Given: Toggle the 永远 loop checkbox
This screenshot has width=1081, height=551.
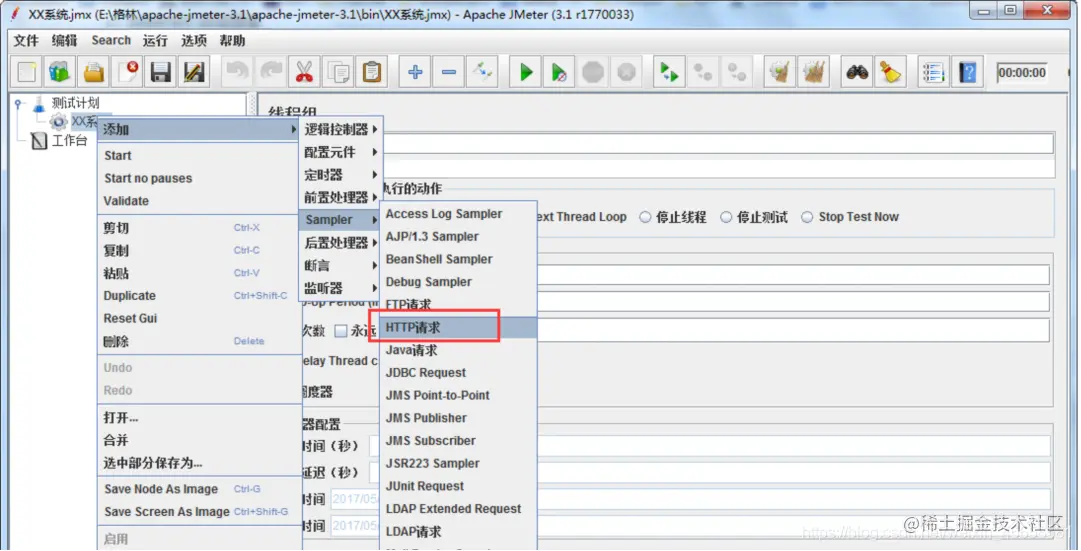Looking at the screenshot, I should click(341, 331).
